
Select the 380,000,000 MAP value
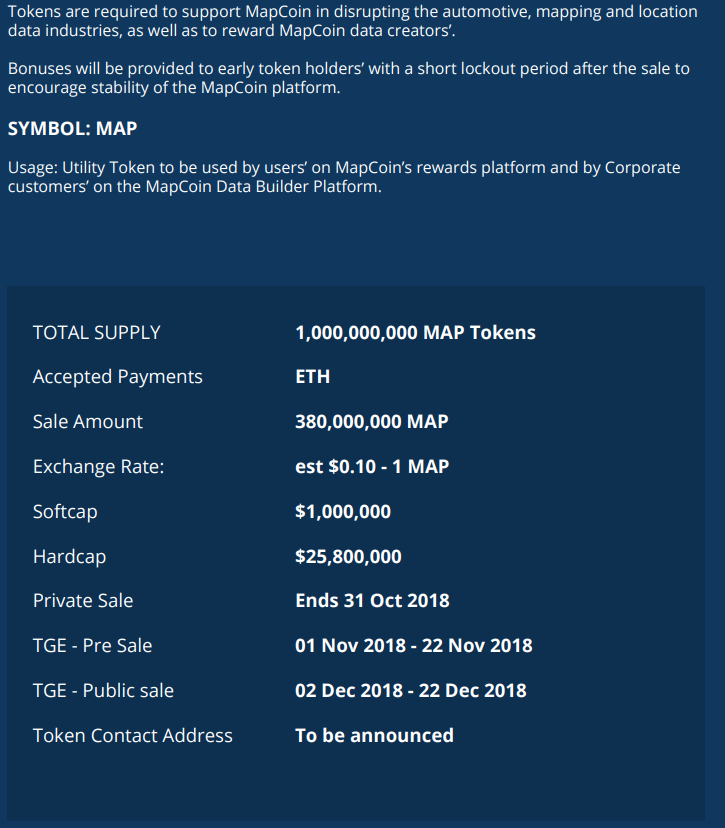coord(371,422)
